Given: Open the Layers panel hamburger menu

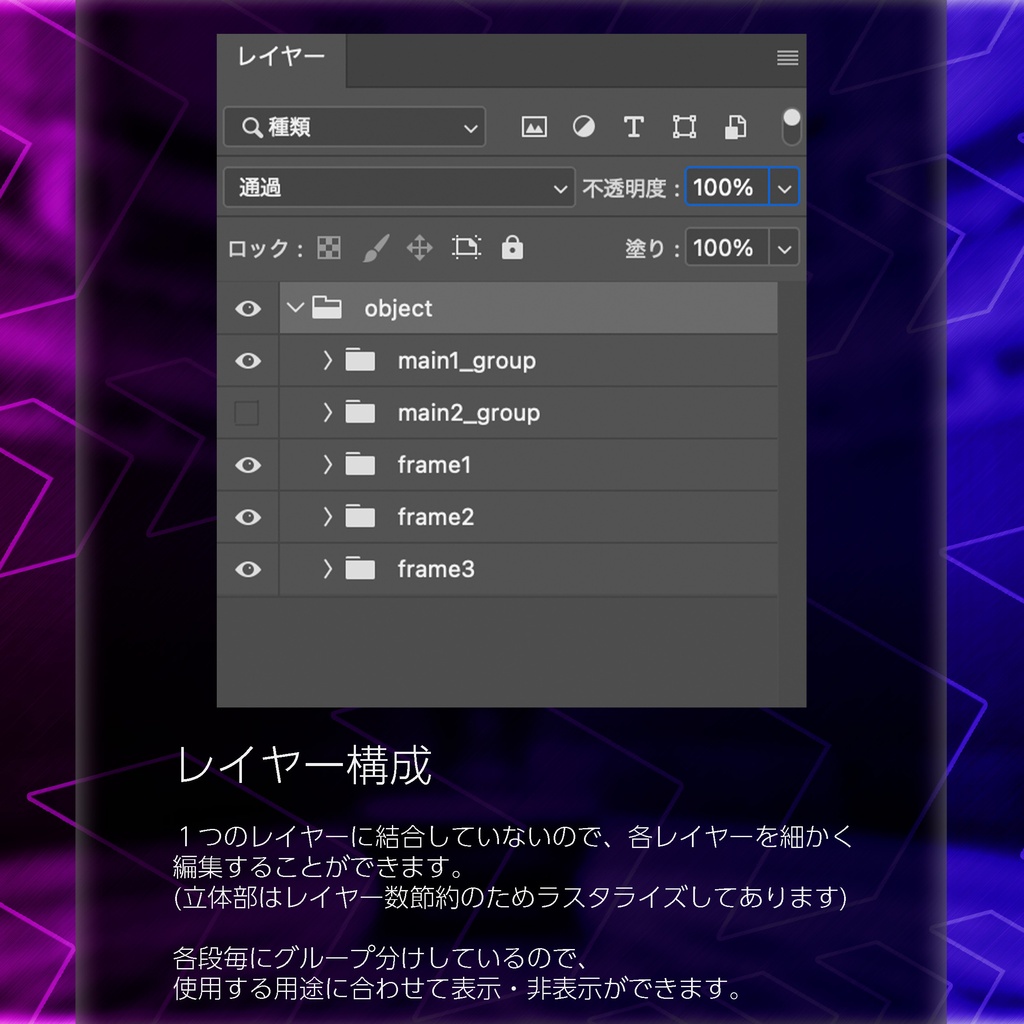Looking at the screenshot, I should [788, 58].
